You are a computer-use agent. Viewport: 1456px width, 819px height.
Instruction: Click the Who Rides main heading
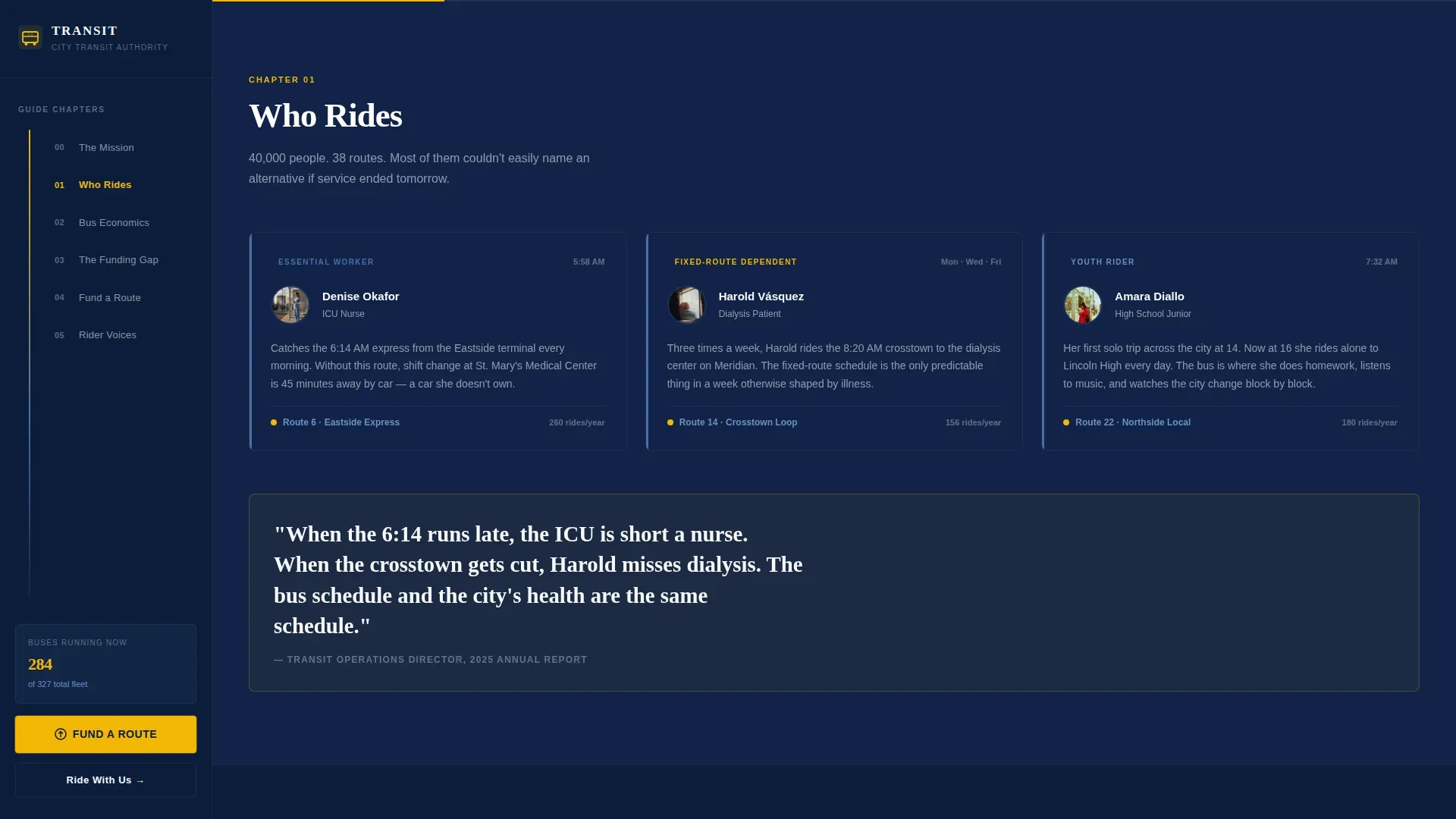325,116
